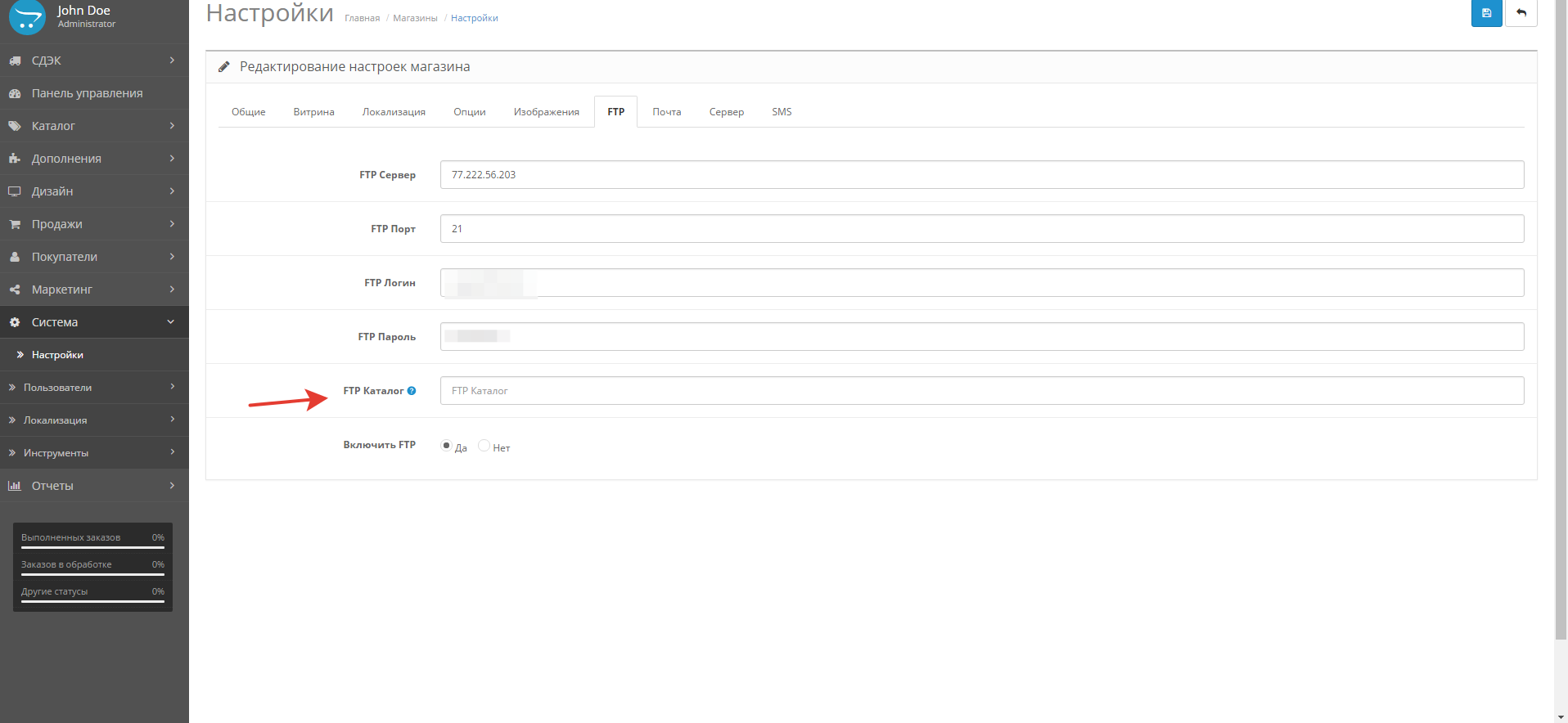Screen dimensions: 1568x723
Task: Expand the Инструменты submenu
Action: (x=94, y=453)
